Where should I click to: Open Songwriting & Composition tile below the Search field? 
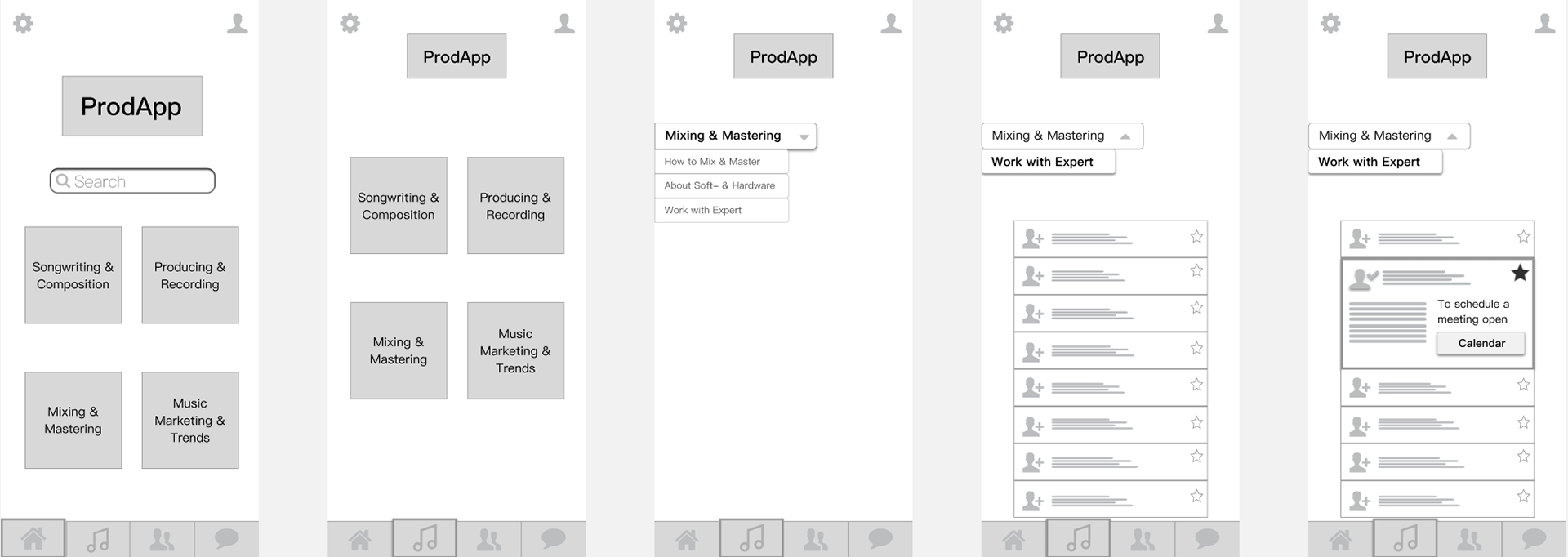[73, 275]
